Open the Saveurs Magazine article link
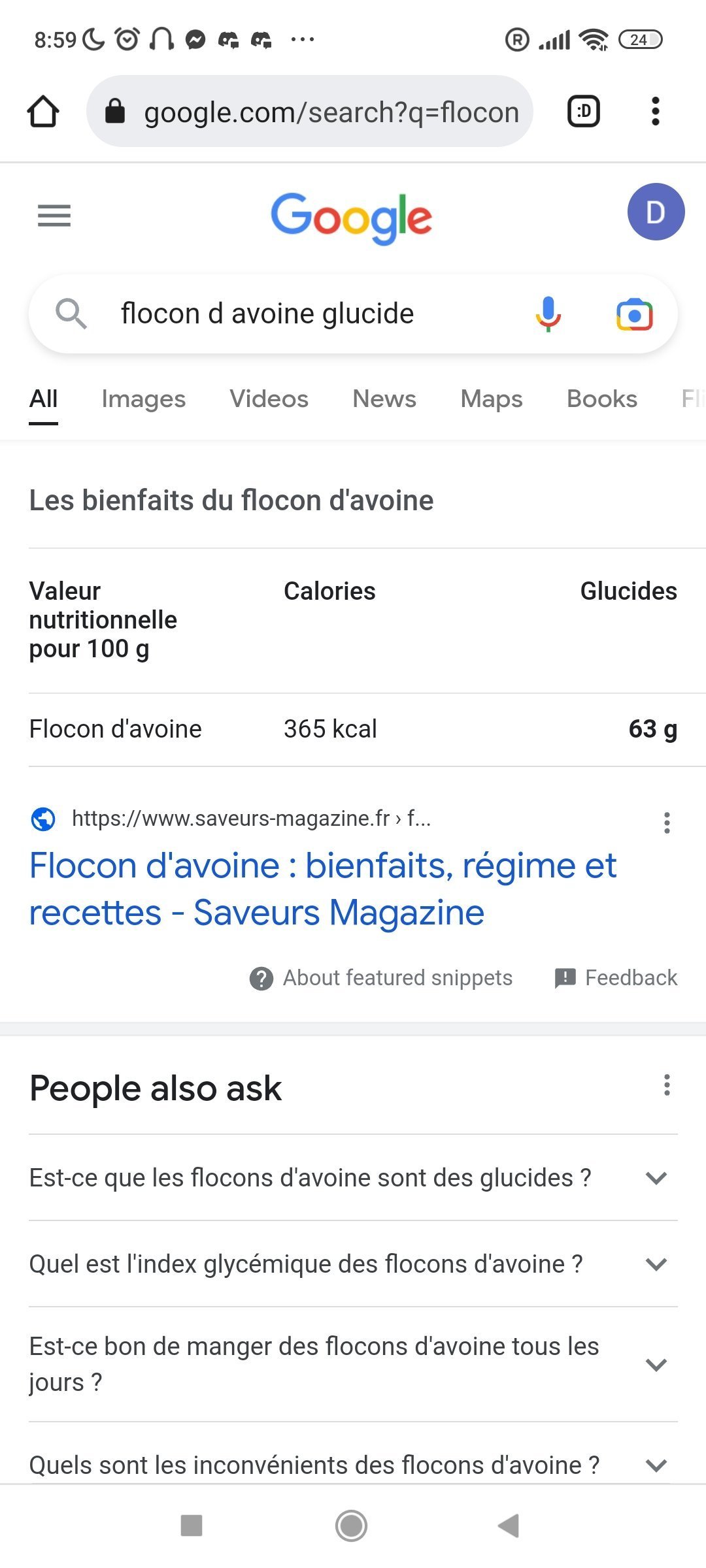Image resolution: width=706 pixels, height=1568 pixels. point(323,889)
